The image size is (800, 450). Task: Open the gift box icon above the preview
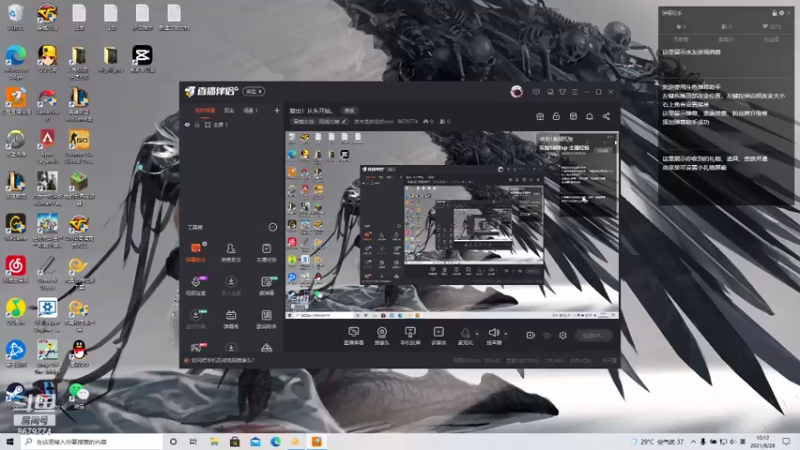pyautogui.click(x=540, y=116)
